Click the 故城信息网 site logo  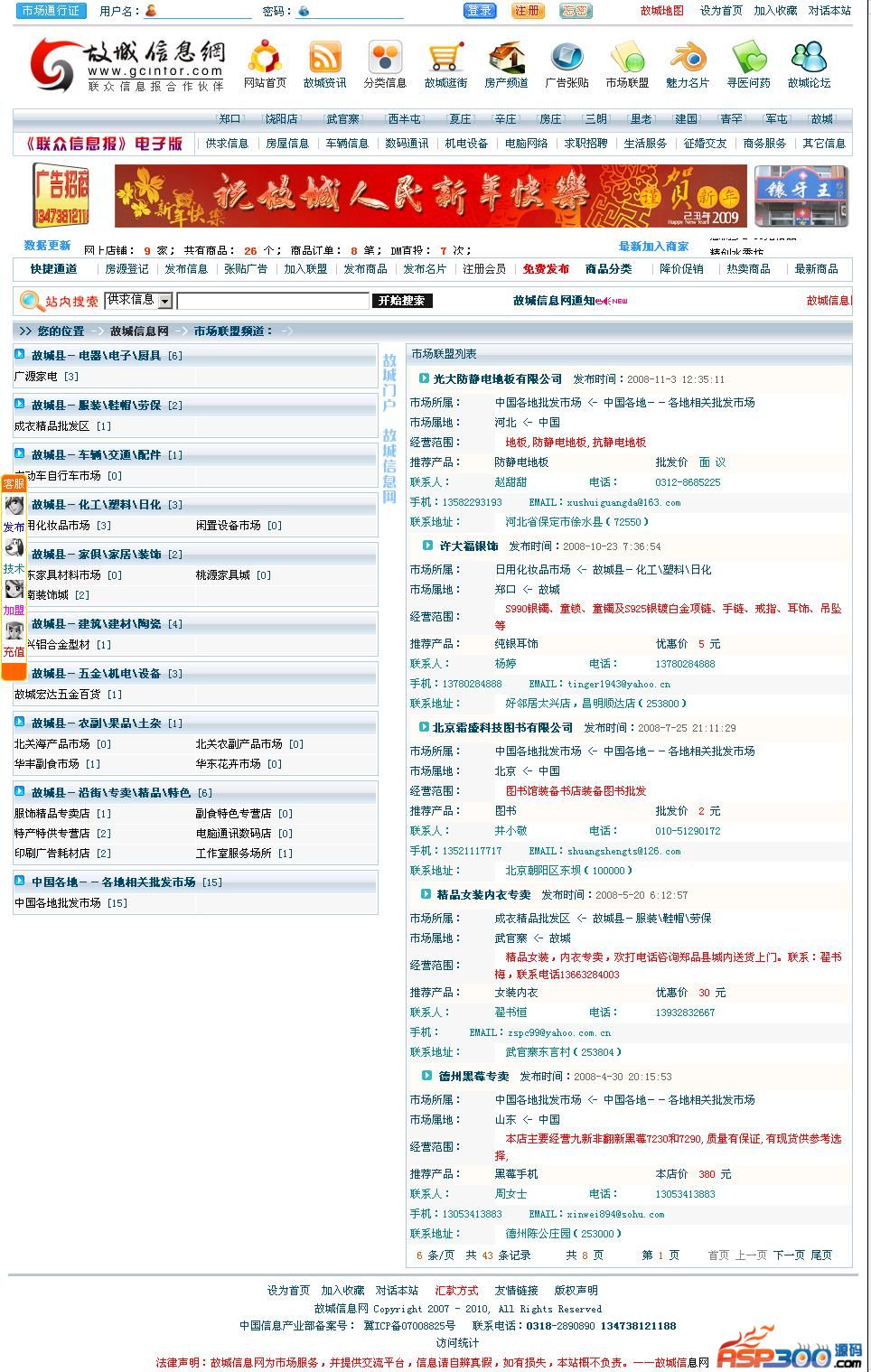click(x=126, y=65)
